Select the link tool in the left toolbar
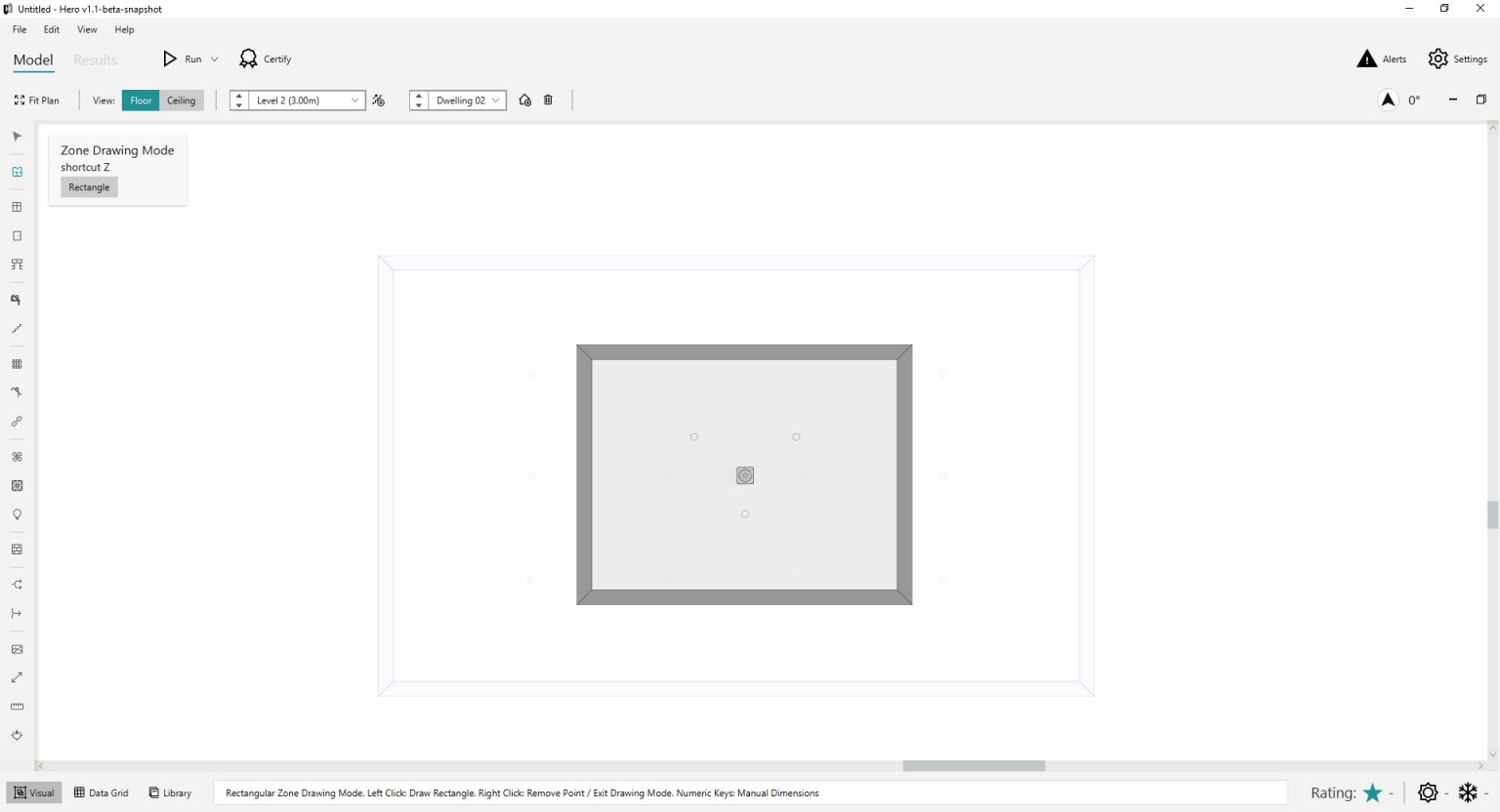 click(x=17, y=421)
